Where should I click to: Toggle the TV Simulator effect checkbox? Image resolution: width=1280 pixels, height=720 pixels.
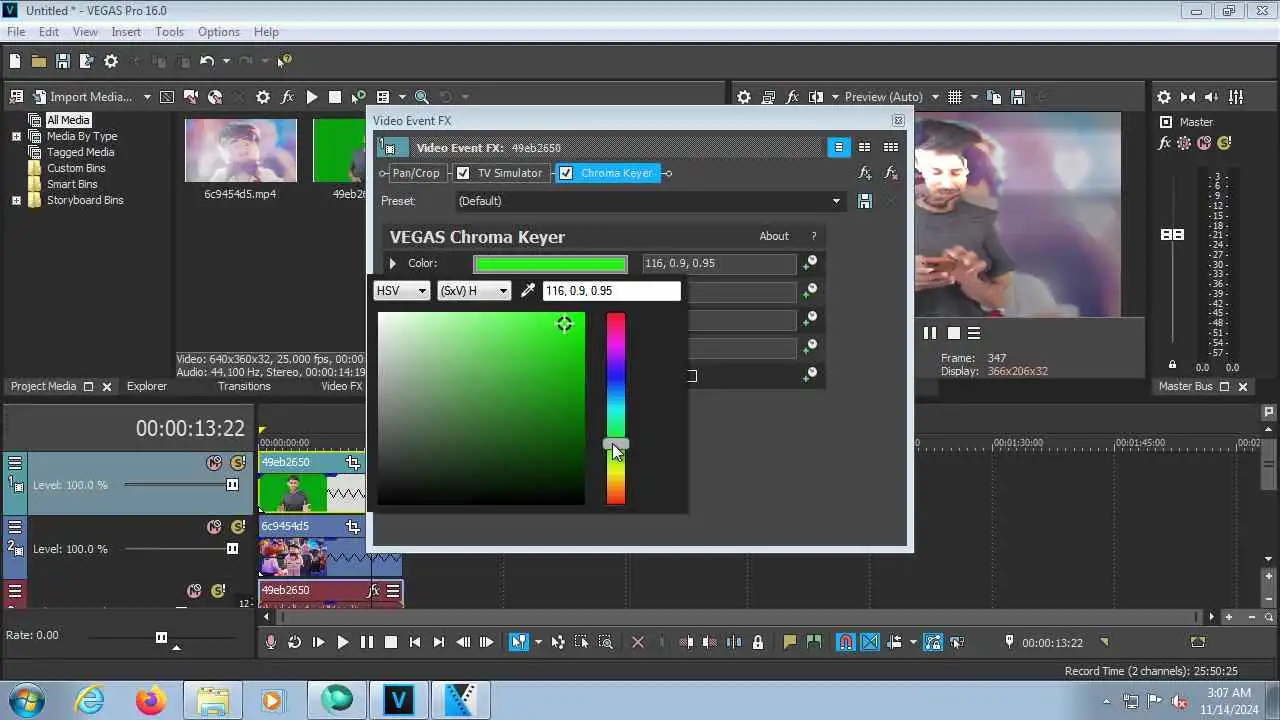tap(463, 173)
